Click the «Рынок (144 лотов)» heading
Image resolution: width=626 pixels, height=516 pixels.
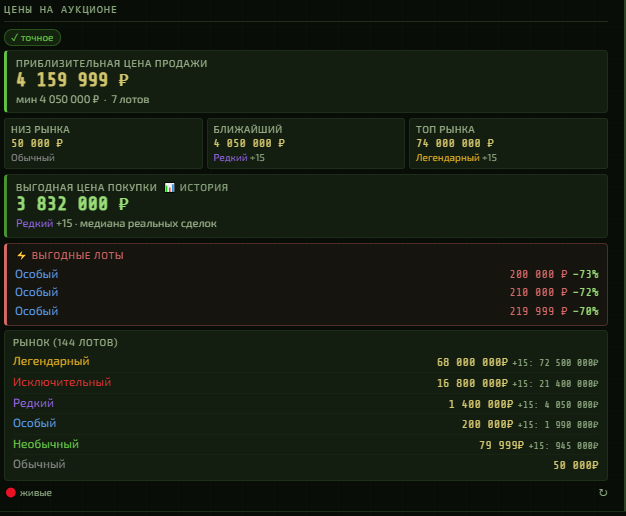tap(65, 343)
